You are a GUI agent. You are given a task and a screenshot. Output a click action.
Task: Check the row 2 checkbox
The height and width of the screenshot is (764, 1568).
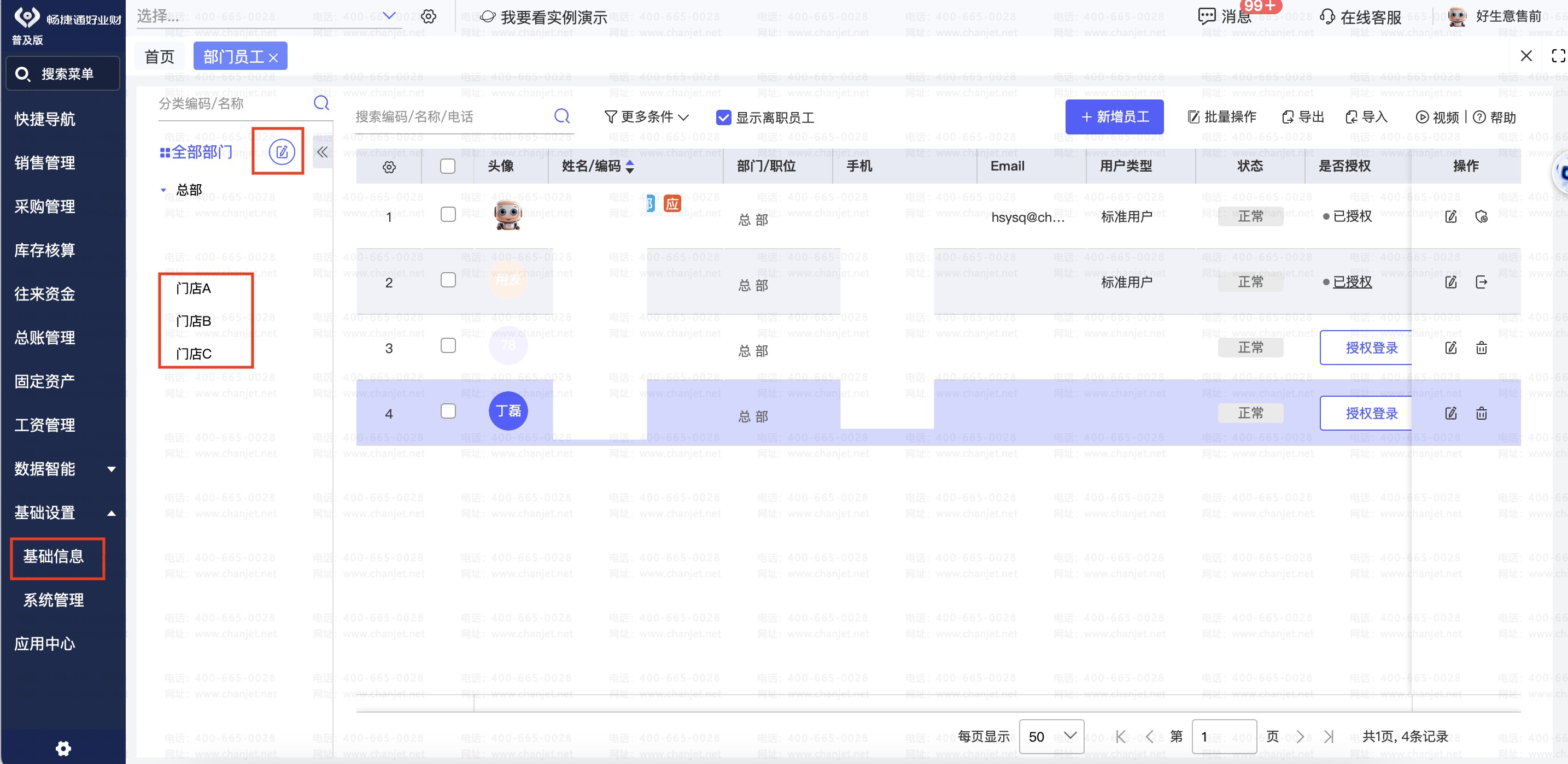tap(448, 280)
